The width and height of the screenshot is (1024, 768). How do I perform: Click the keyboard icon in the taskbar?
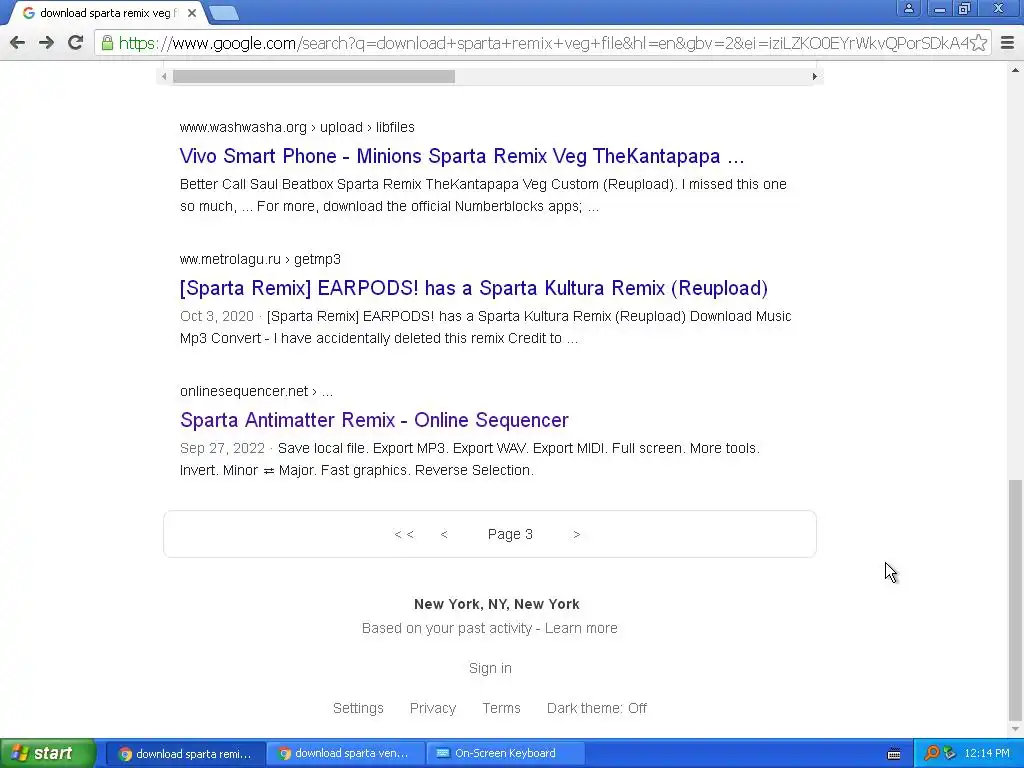point(894,754)
